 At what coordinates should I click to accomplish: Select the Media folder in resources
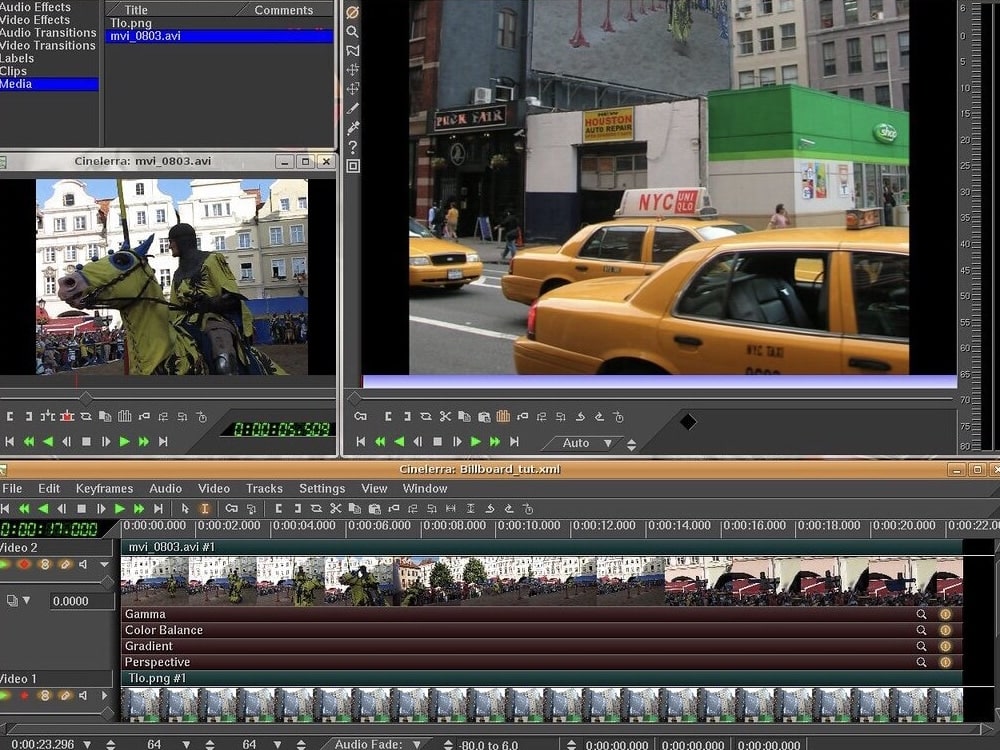(x=49, y=84)
